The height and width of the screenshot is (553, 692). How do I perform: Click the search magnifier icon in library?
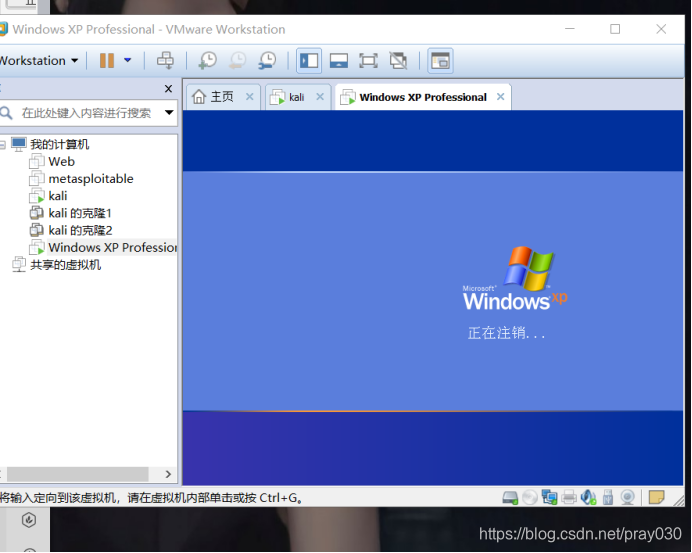coord(6,113)
